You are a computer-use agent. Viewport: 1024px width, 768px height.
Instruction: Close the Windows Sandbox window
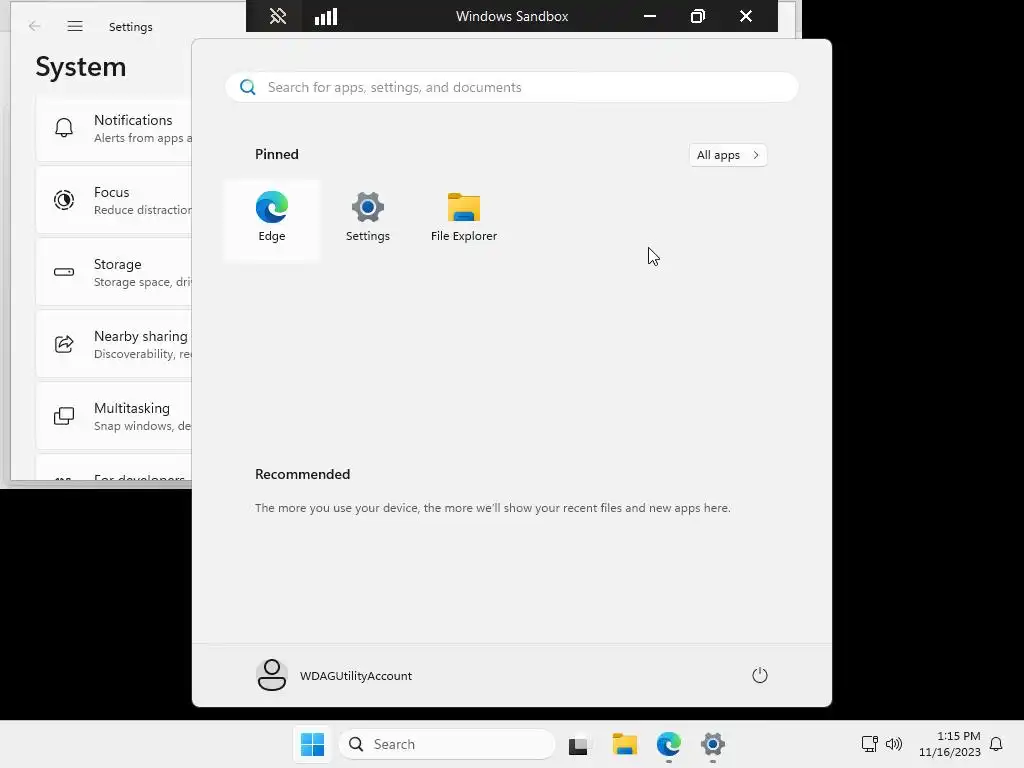(746, 16)
